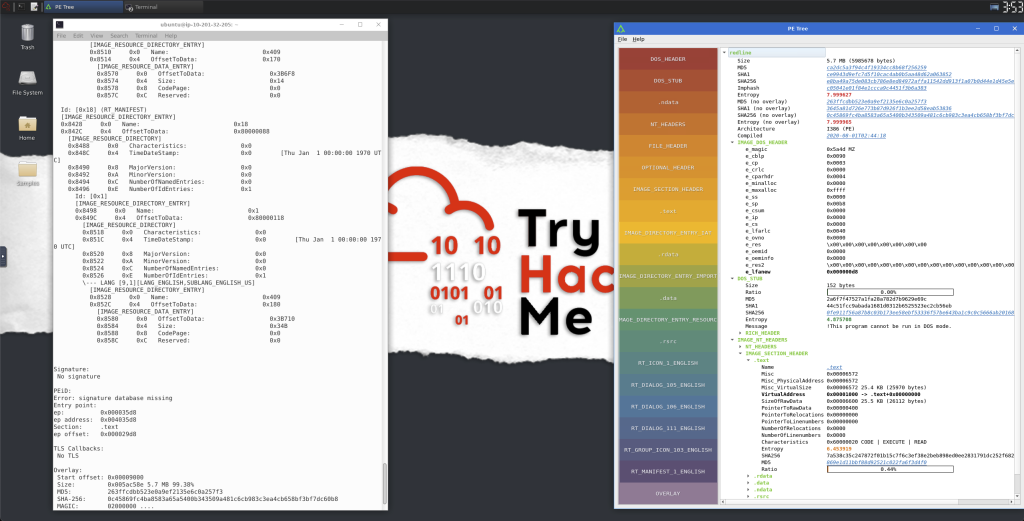
Task: Select the IMAGE_SECTION_HEADER map block
Action: [x=668, y=189]
